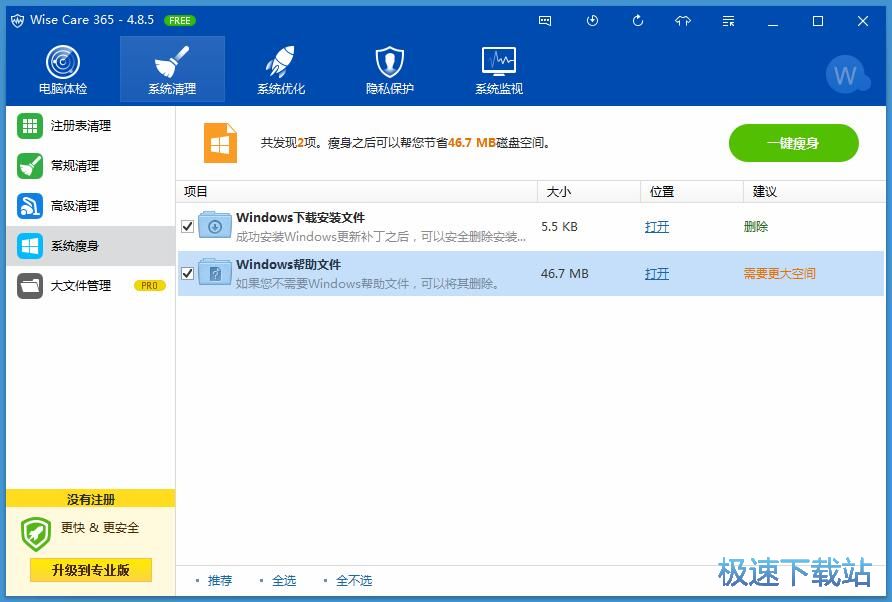Click 打开 link for Windows下载安装文件

tap(657, 226)
